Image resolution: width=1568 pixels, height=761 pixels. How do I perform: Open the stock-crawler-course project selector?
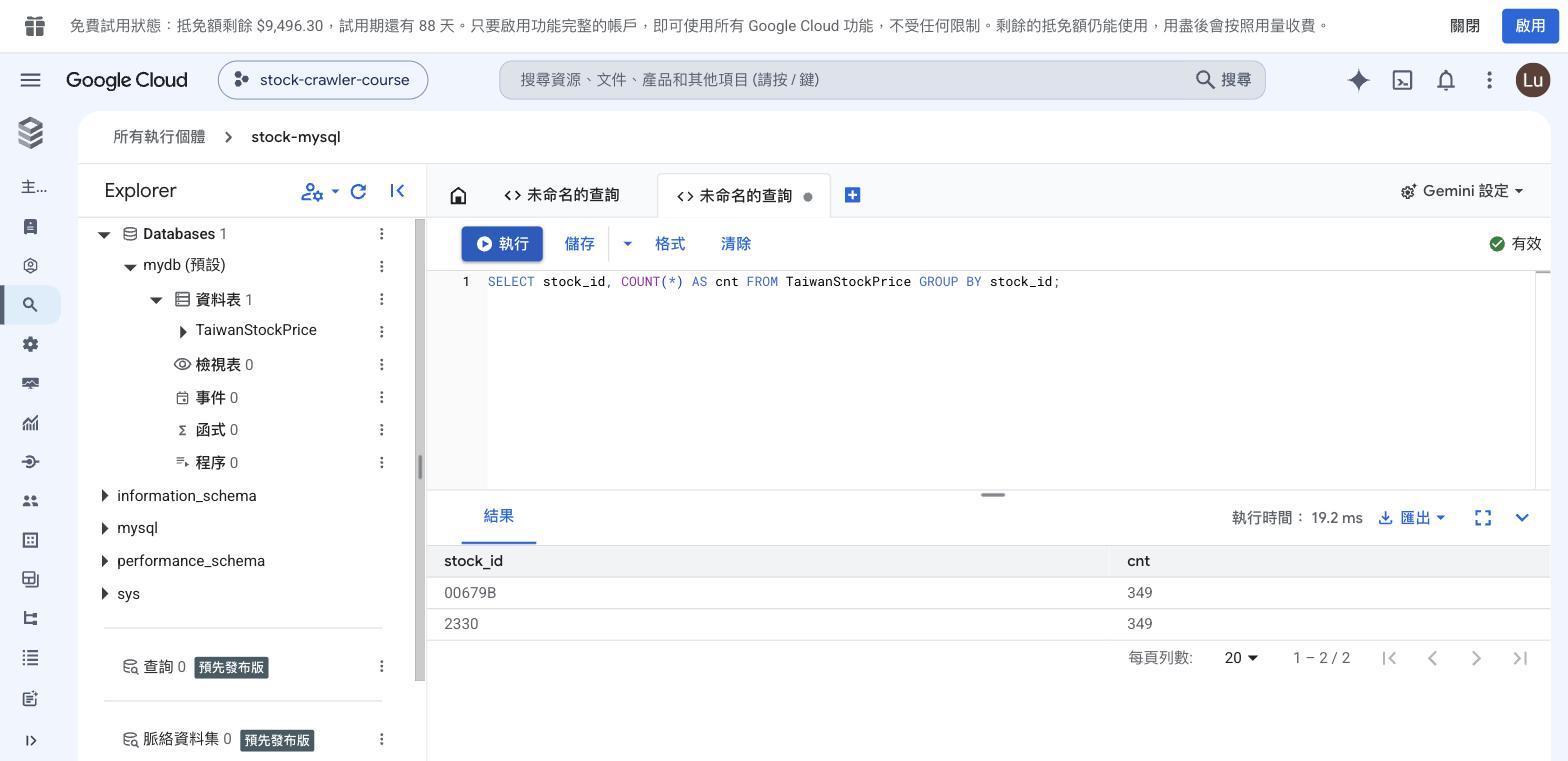(323, 80)
